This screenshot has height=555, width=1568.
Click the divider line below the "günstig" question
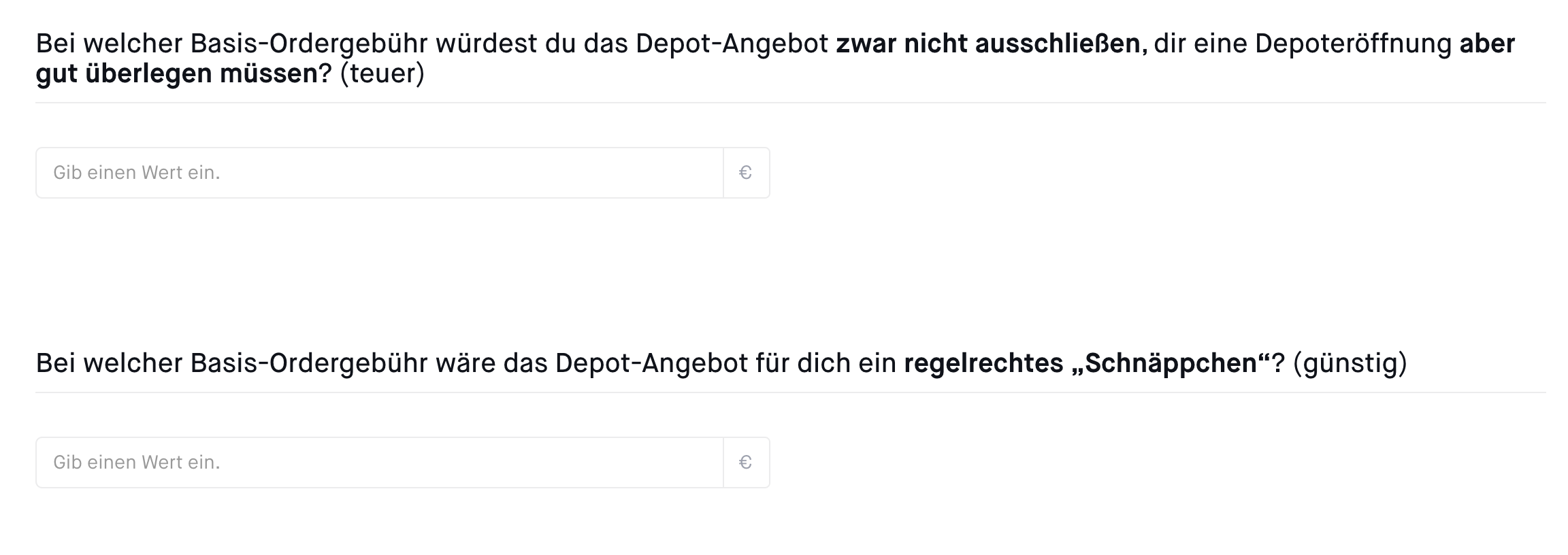(x=789, y=392)
